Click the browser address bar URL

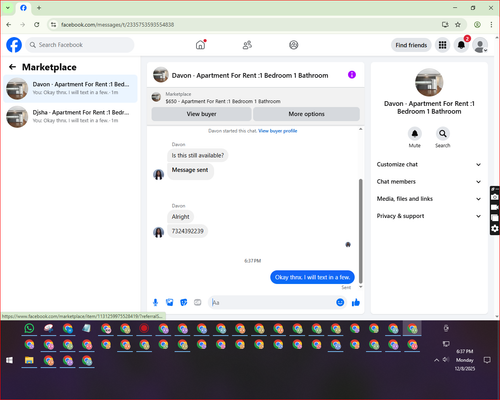117,25
